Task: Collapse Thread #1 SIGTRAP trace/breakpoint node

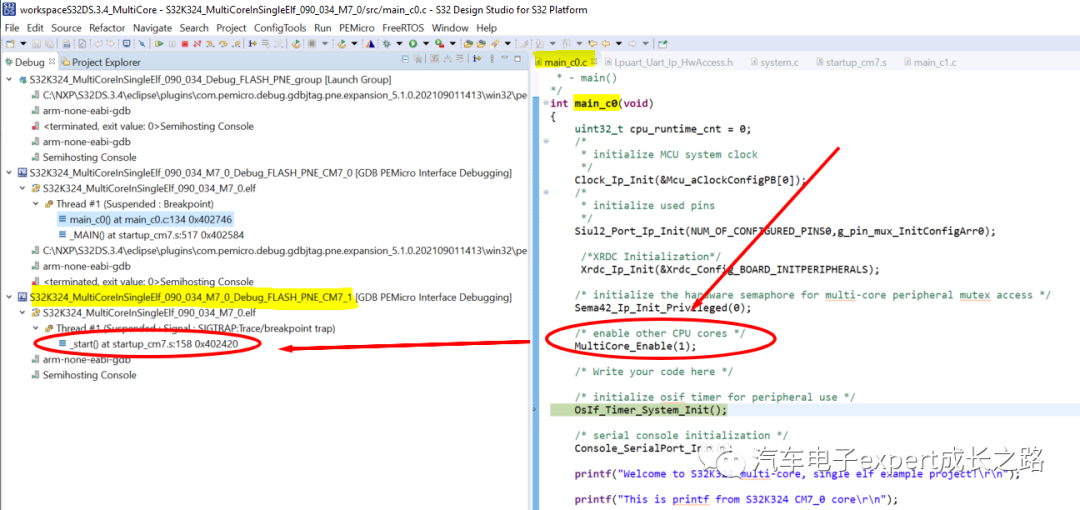Action: (x=36, y=328)
